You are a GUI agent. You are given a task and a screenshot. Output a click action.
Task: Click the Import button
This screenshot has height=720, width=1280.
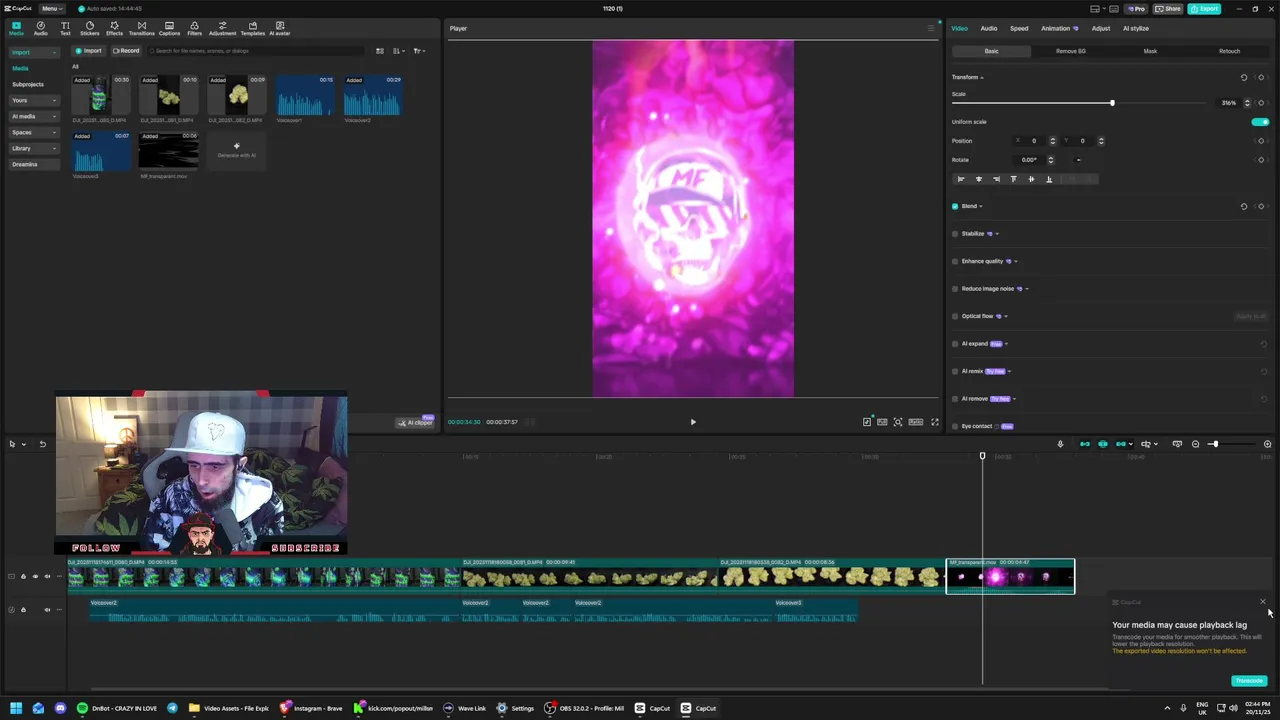point(89,51)
